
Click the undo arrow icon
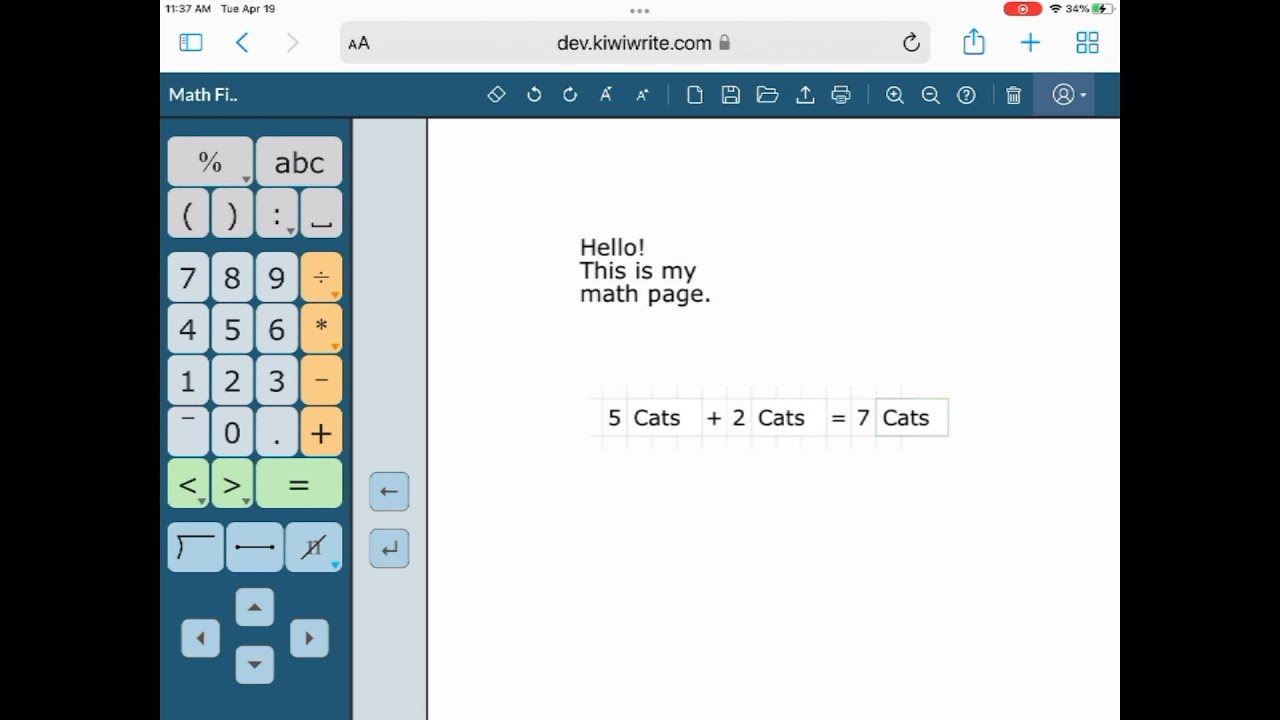pyautogui.click(x=534, y=95)
